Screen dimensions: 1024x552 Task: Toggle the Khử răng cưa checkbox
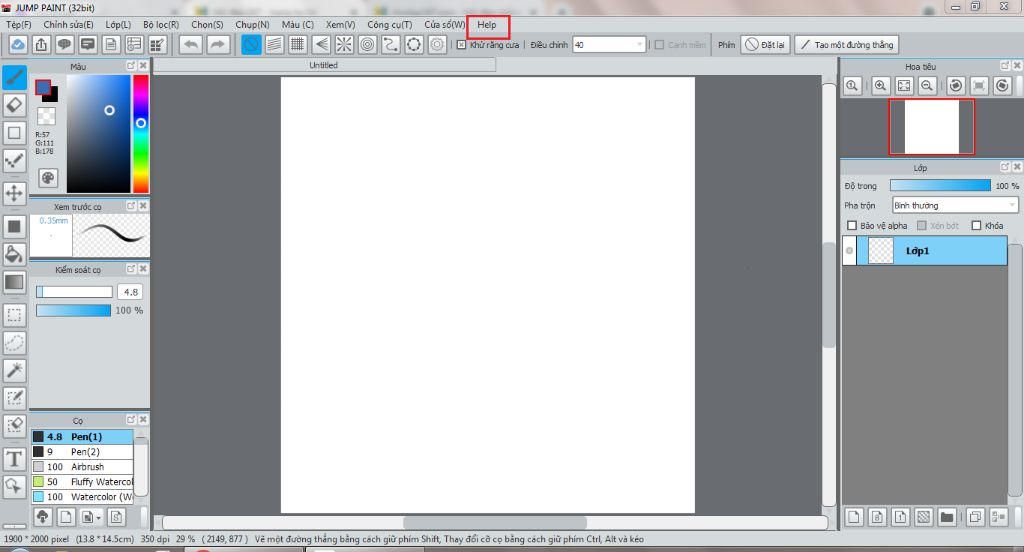[x=461, y=45]
